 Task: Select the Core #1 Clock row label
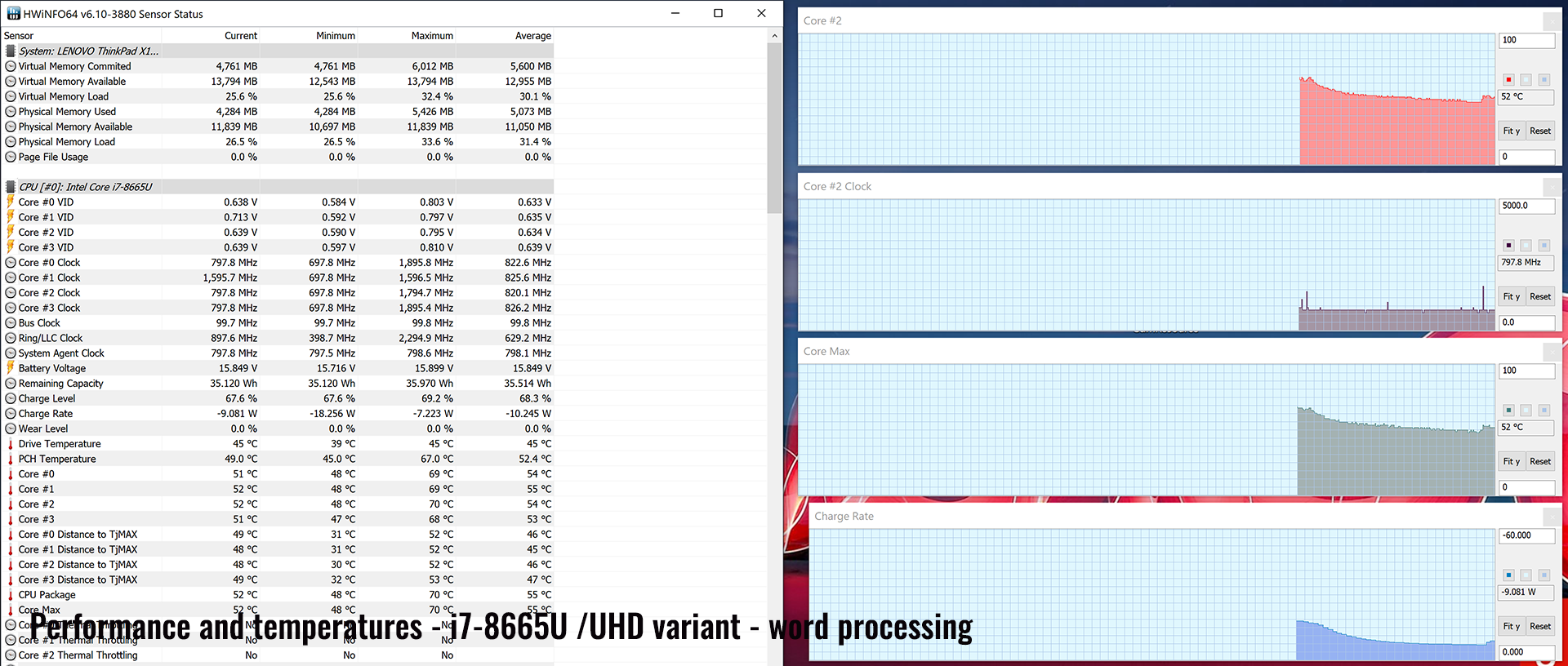tap(49, 277)
